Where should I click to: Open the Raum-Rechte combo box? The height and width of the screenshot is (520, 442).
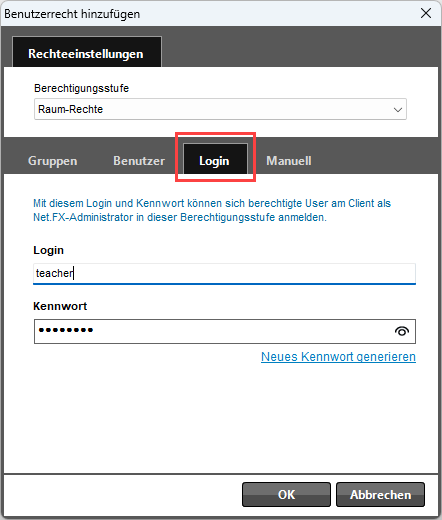click(x=220, y=109)
